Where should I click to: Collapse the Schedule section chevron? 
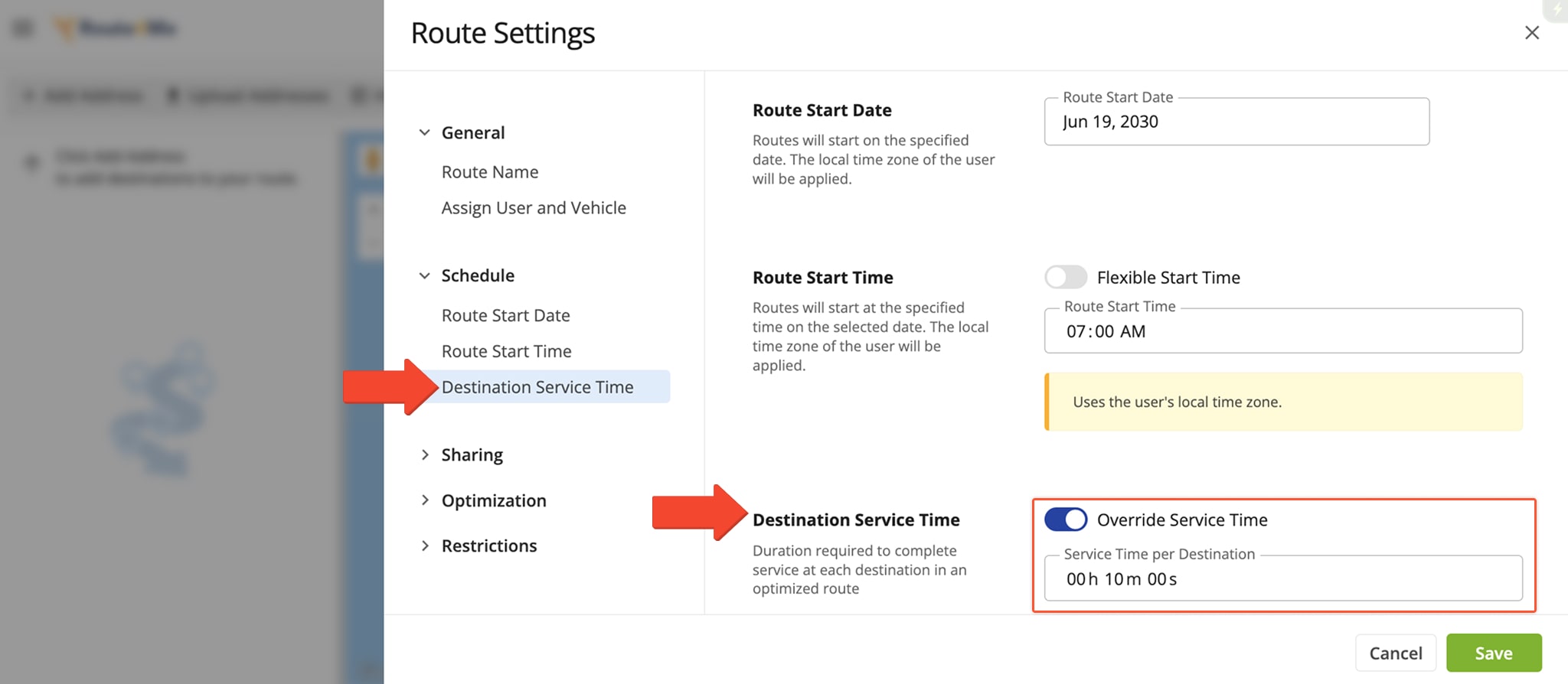click(424, 275)
